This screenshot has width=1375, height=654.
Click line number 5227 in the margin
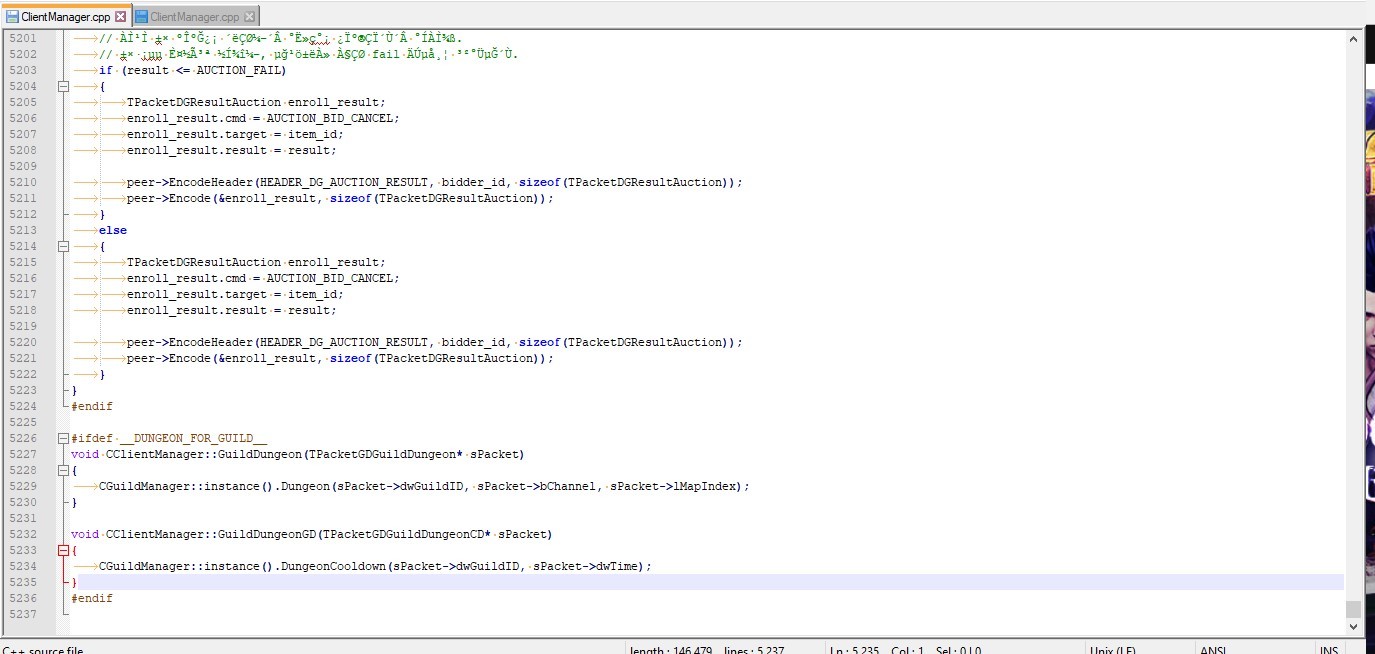(22, 454)
